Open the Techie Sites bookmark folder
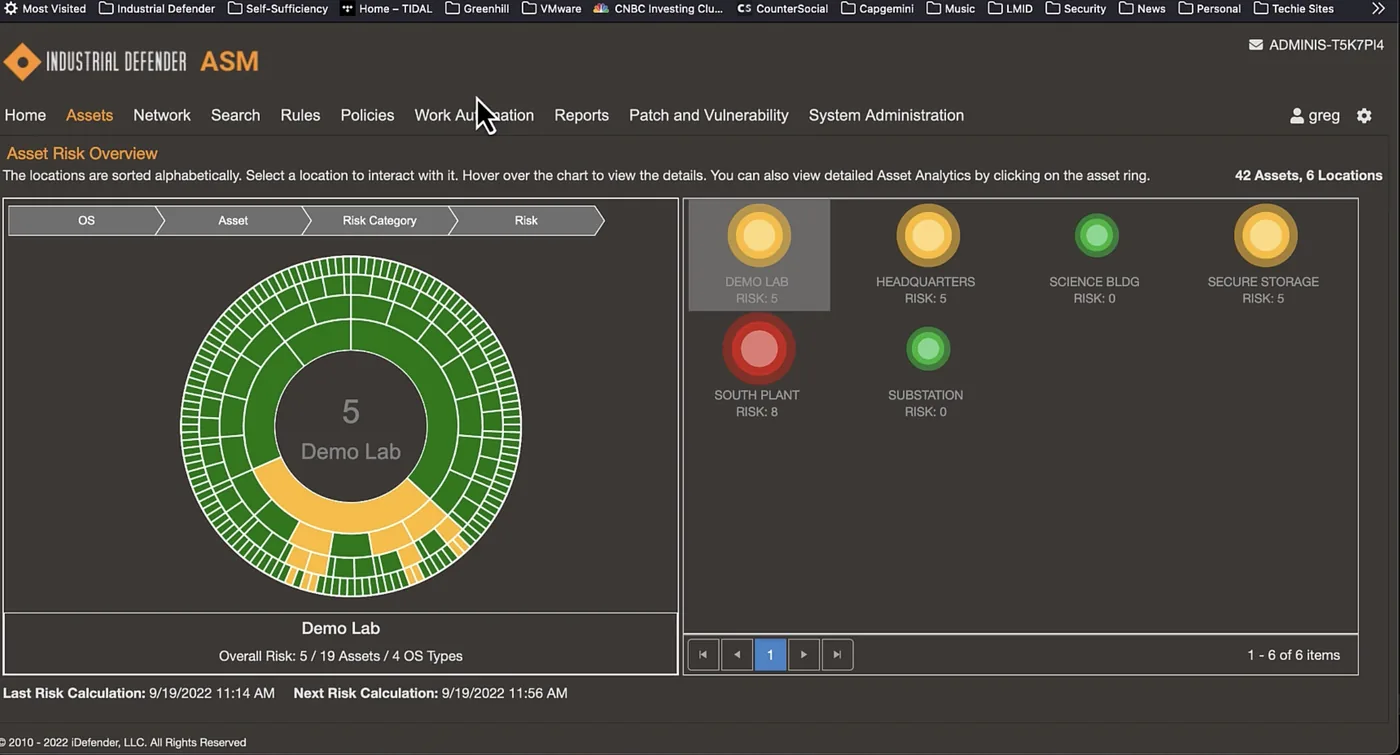 (x=1294, y=8)
